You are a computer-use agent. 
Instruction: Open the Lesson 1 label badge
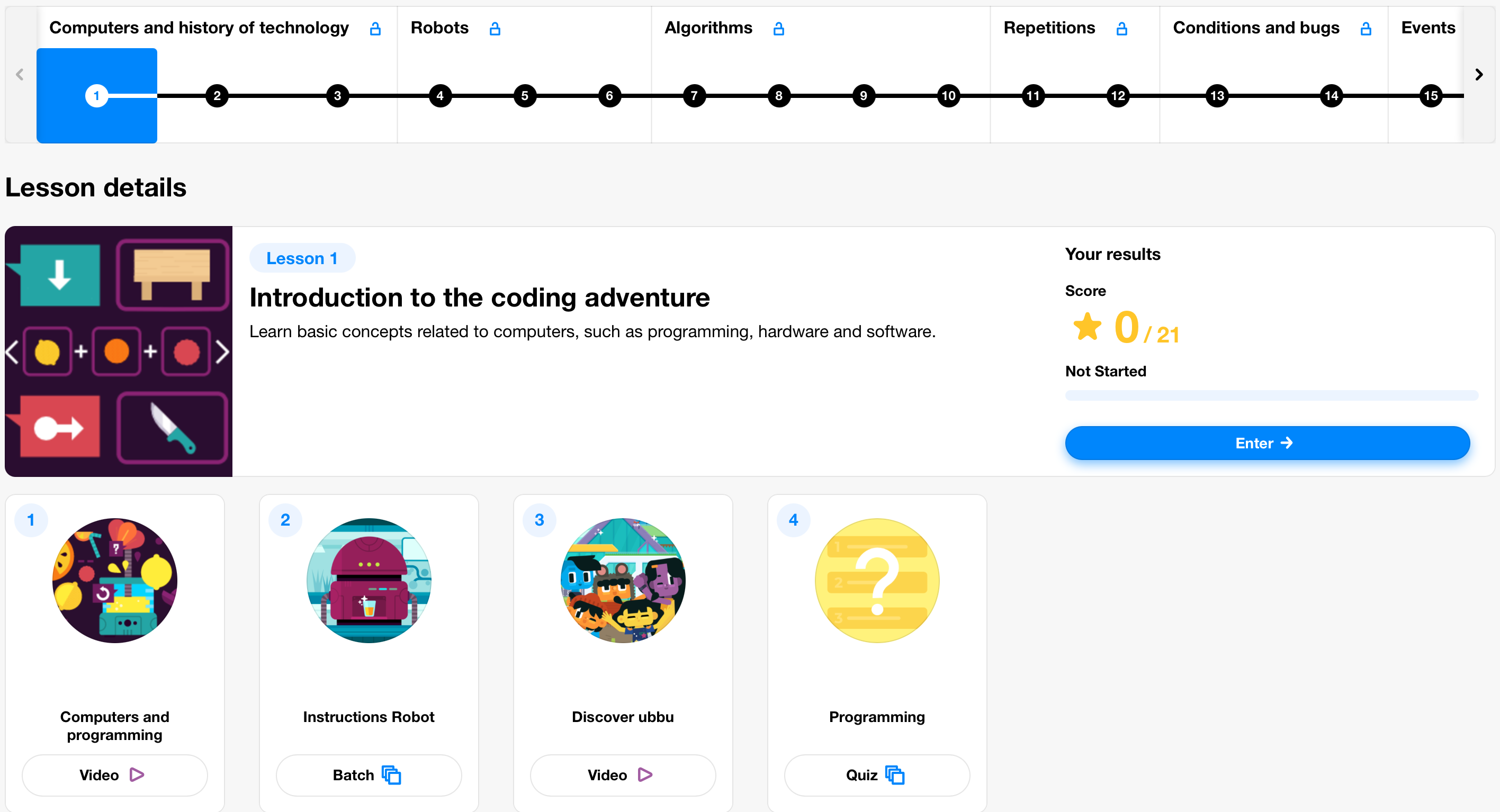[302, 257]
